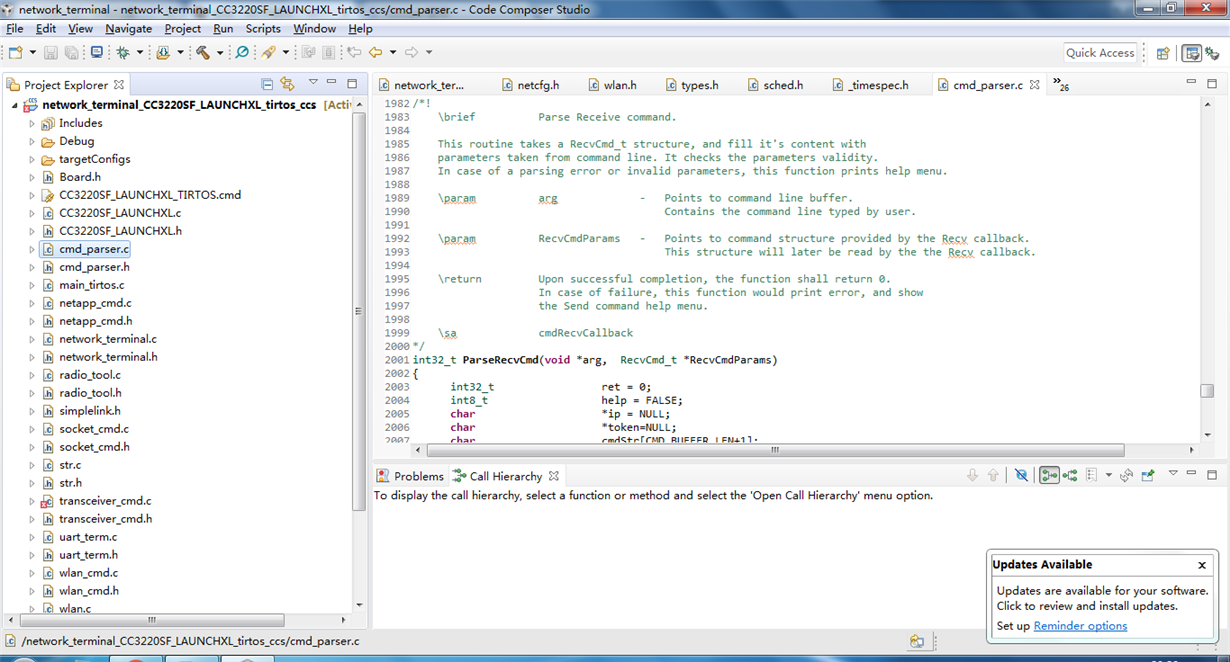
Task: Click the New file toolbar icon
Action: [x=17, y=52]
